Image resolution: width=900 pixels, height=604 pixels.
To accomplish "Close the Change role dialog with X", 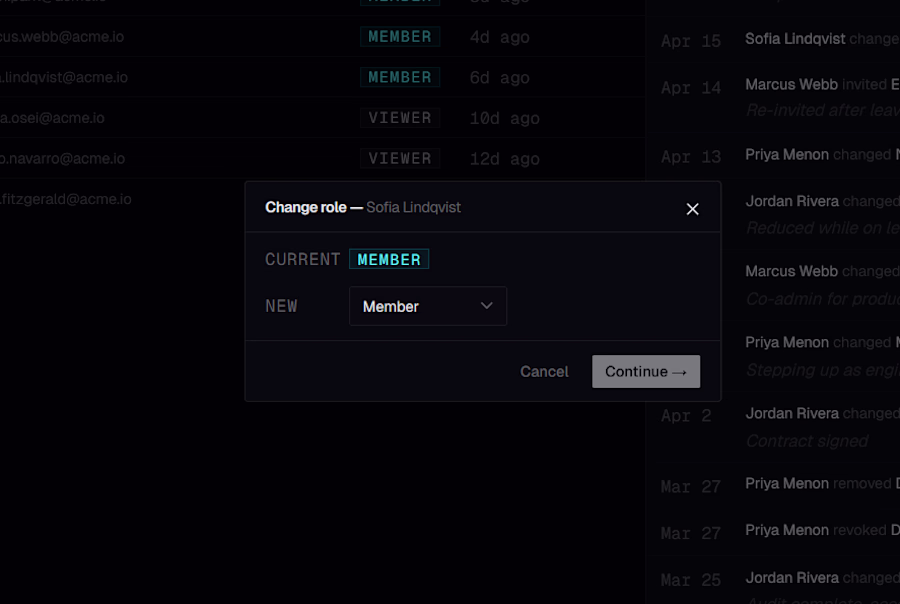I will pos(692,209).
